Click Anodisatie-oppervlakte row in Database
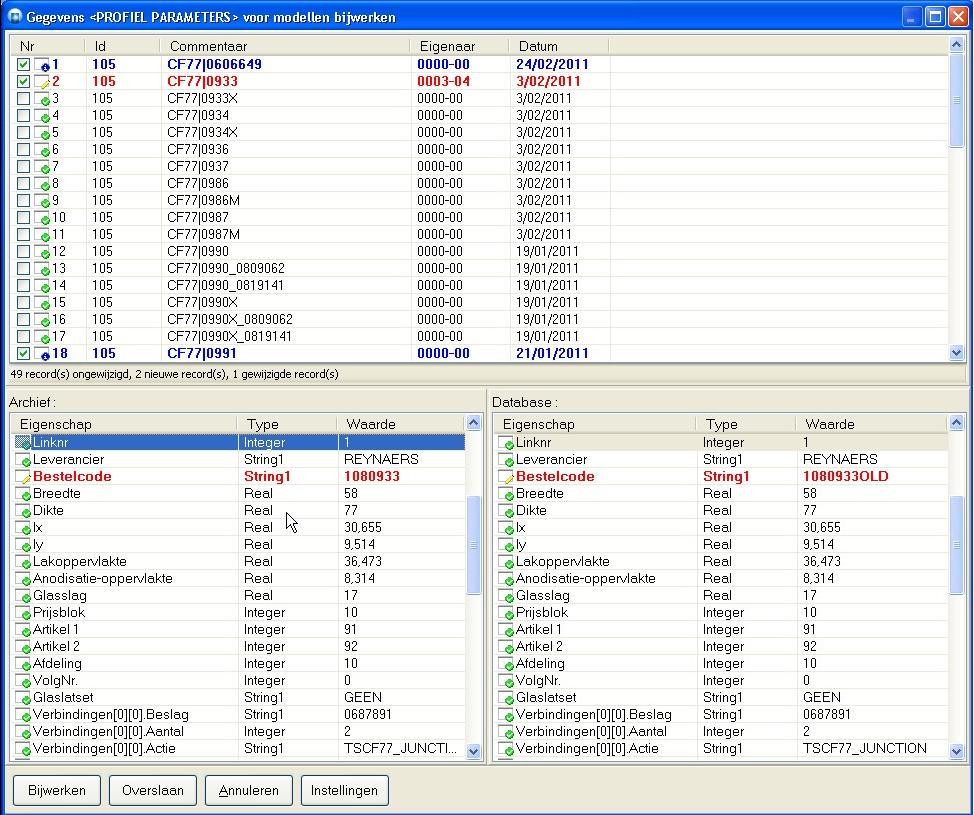The height and width of the screenshot is (815, 974). click(x=722, y=579)
